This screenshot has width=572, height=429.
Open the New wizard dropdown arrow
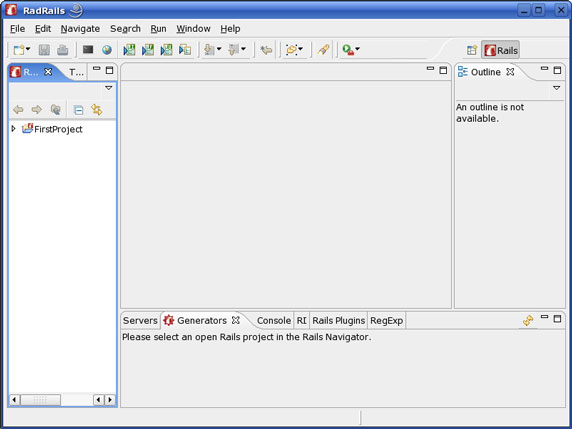tap(28, 49)
